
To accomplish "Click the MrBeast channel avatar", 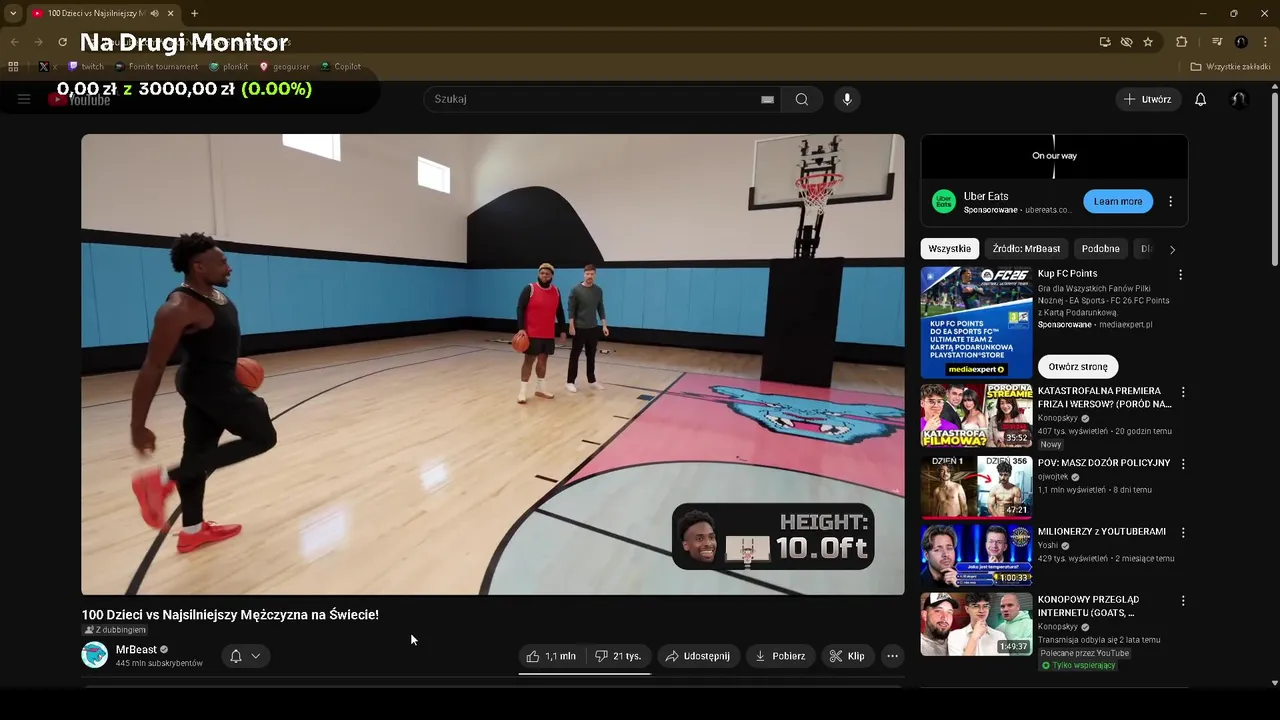I will pyautogui.click(x=94, y=655).
